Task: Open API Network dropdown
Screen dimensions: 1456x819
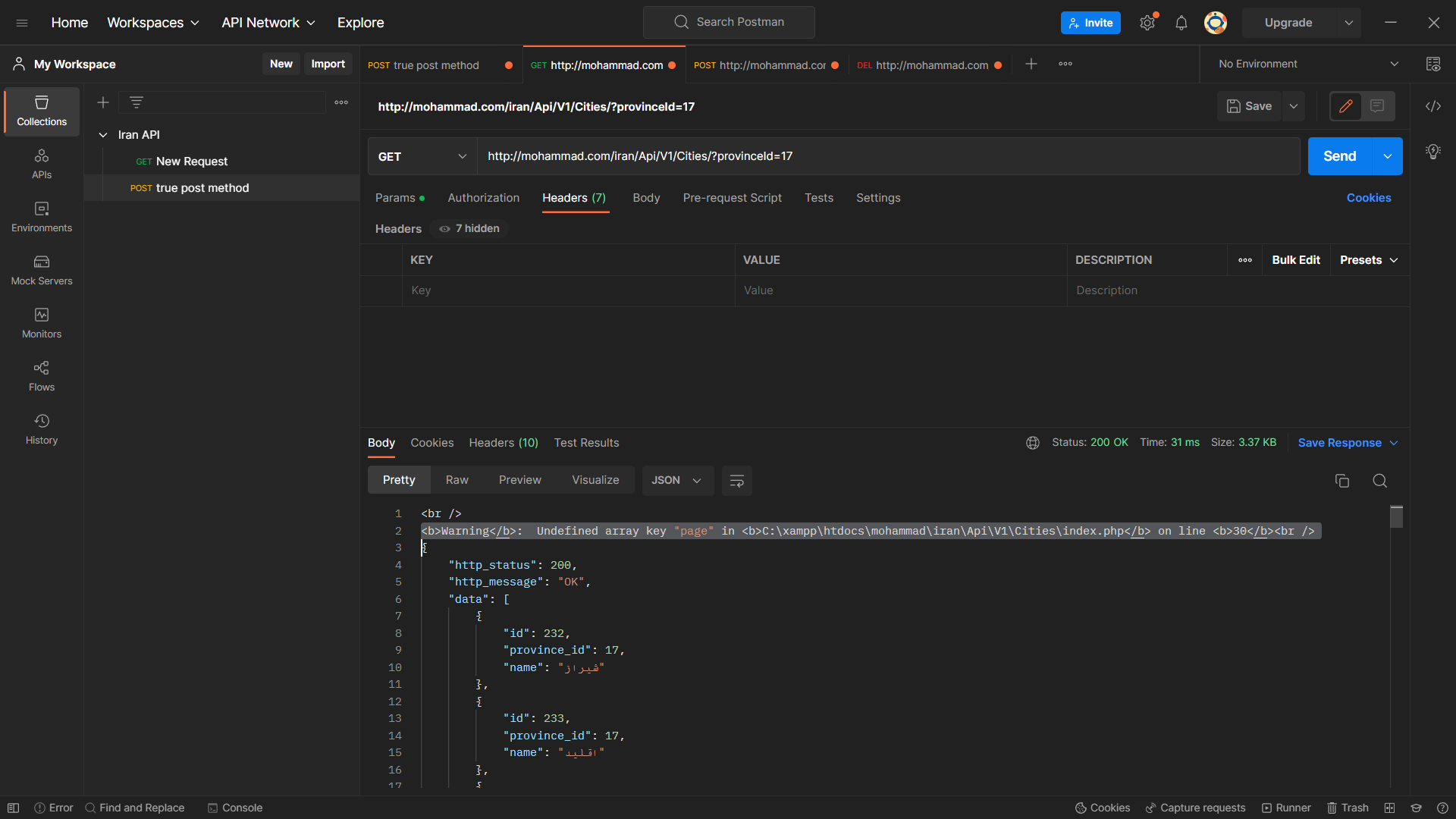Action: [x=268, y=23]
